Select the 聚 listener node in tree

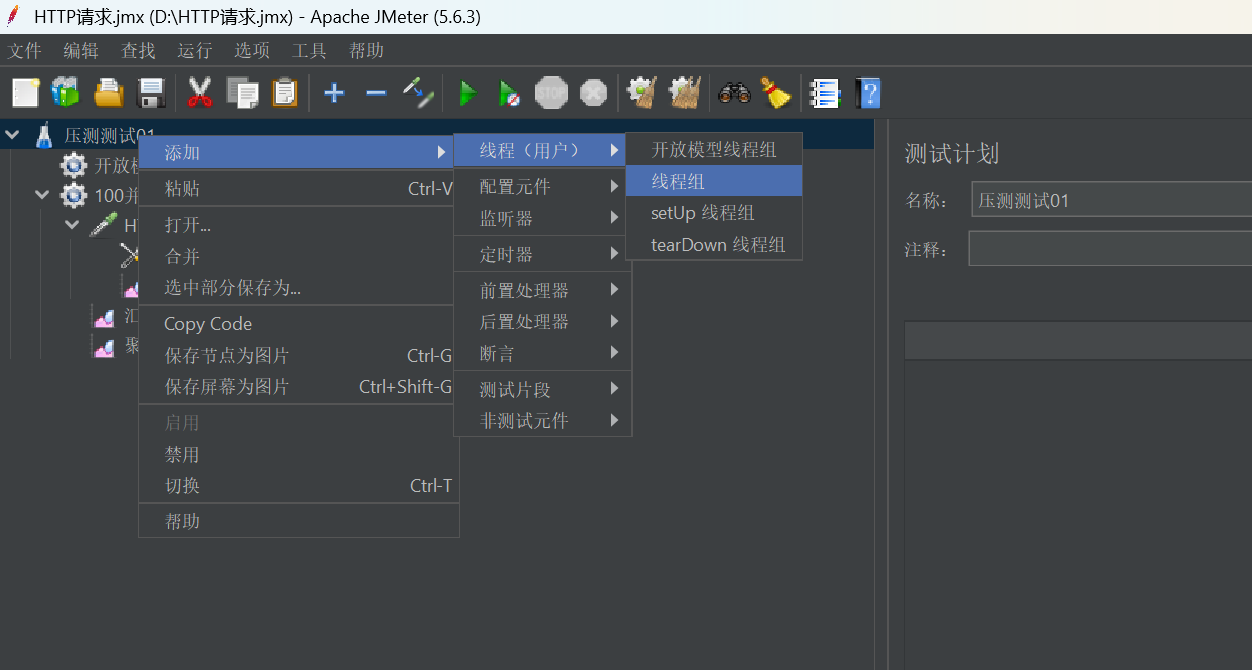(x=114, y=347)
